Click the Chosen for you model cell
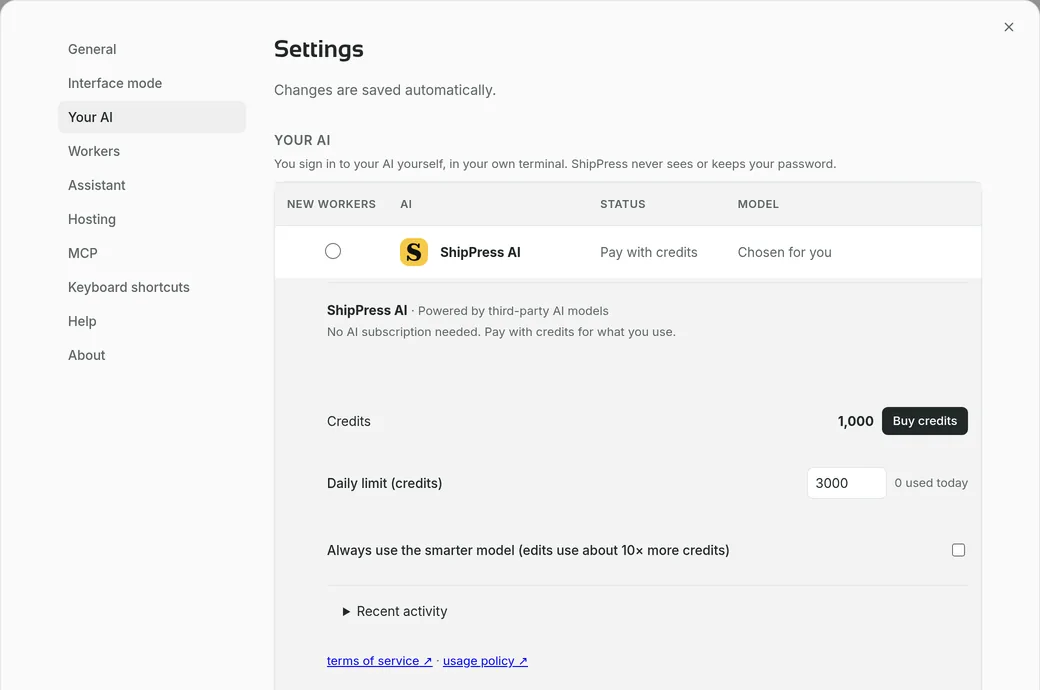Image resolution: width=1040 pixels, height=690 pixels. click(x=785, y=252)
